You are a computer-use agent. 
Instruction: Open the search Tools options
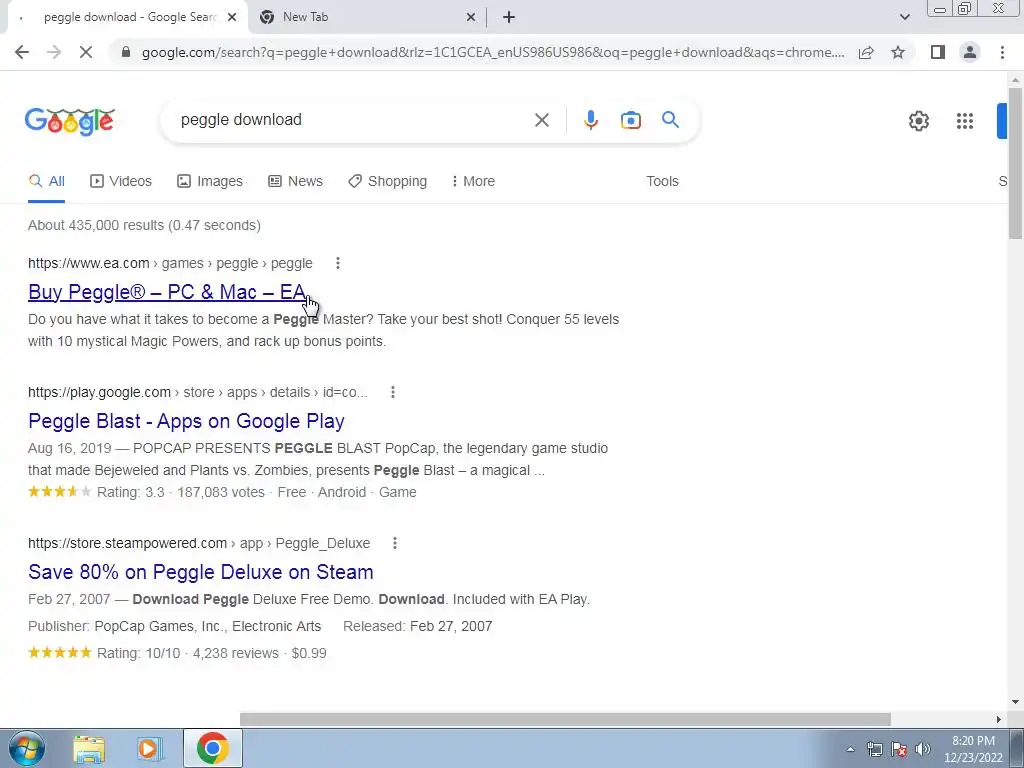(x=662, y=182)
